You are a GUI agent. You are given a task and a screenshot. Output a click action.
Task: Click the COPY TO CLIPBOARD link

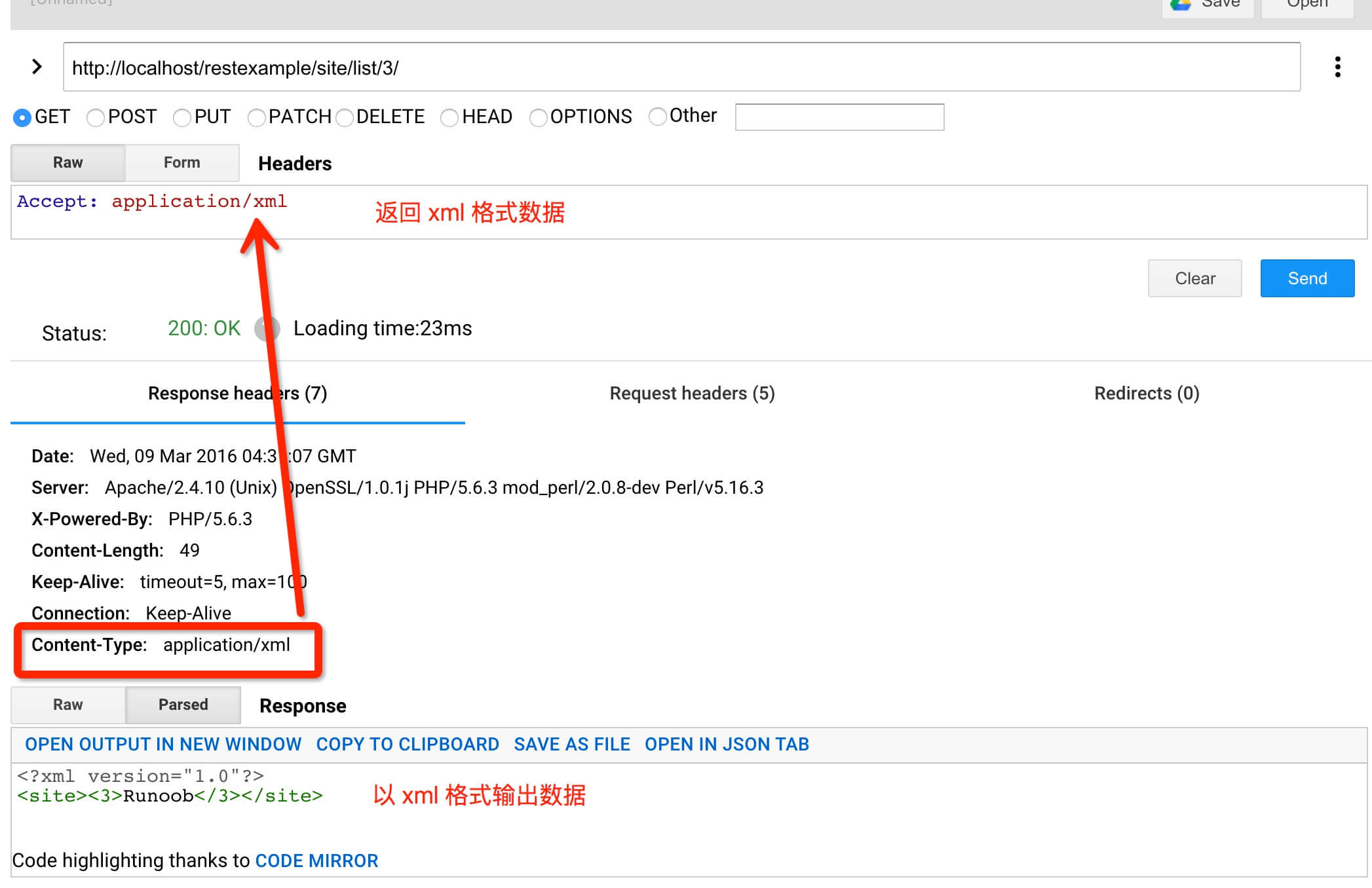pyautogui.click(x=407, y=744)
